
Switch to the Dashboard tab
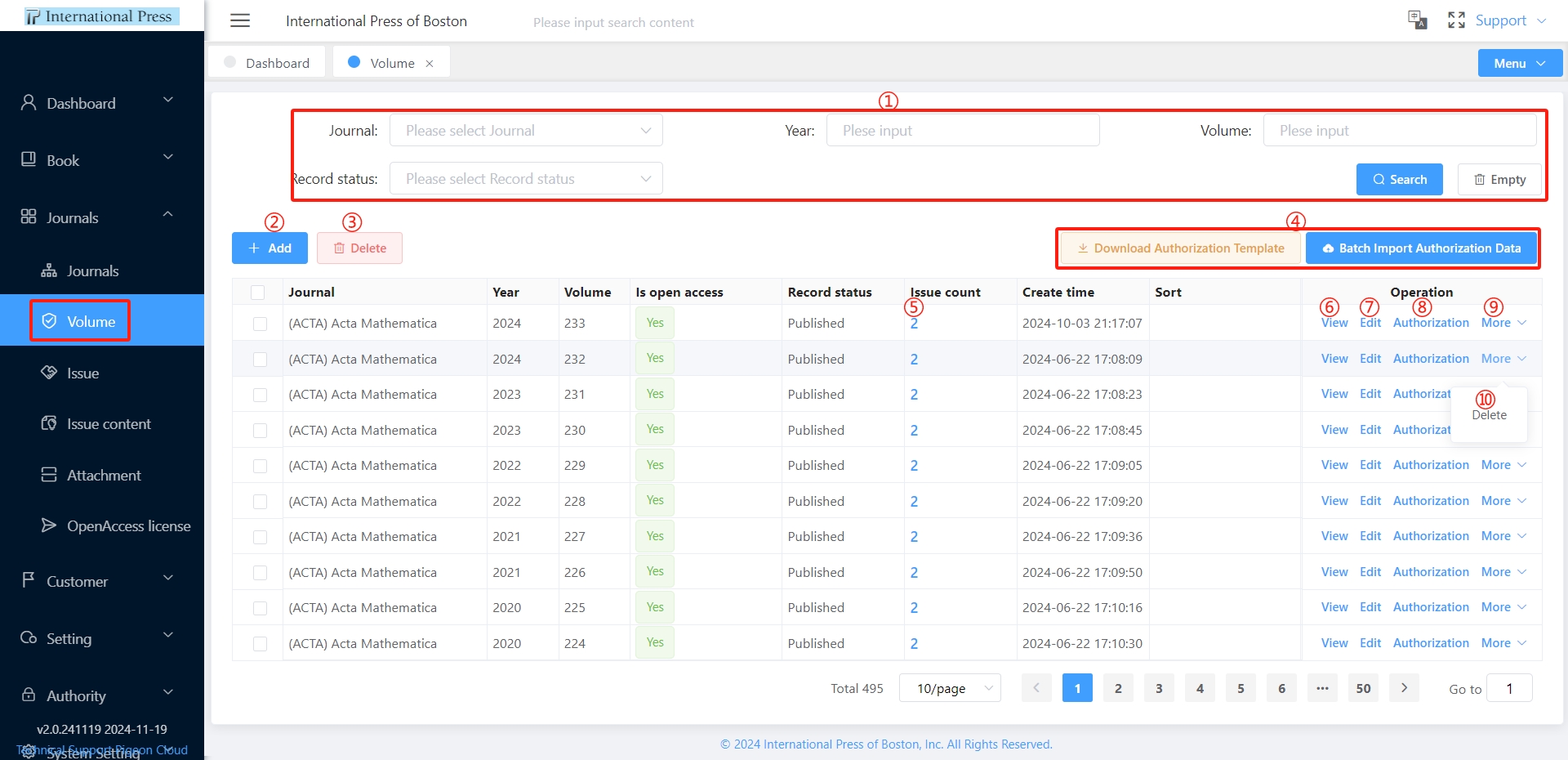coord(267,63)
